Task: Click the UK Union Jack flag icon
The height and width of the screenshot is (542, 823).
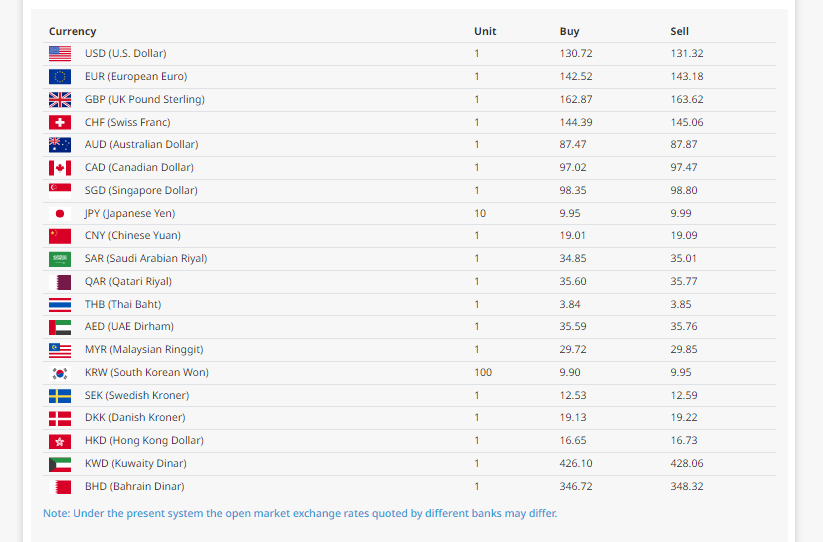Action: tap(60, 99)
